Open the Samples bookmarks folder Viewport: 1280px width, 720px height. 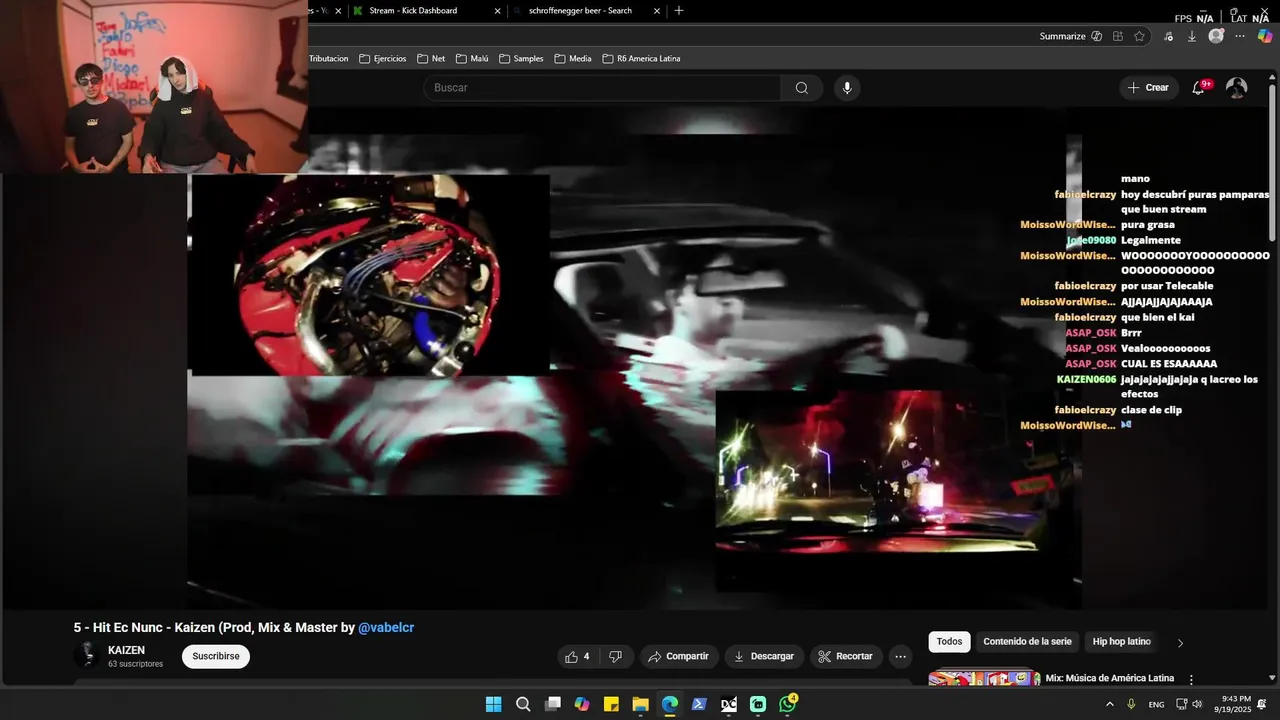coord(521,59)
